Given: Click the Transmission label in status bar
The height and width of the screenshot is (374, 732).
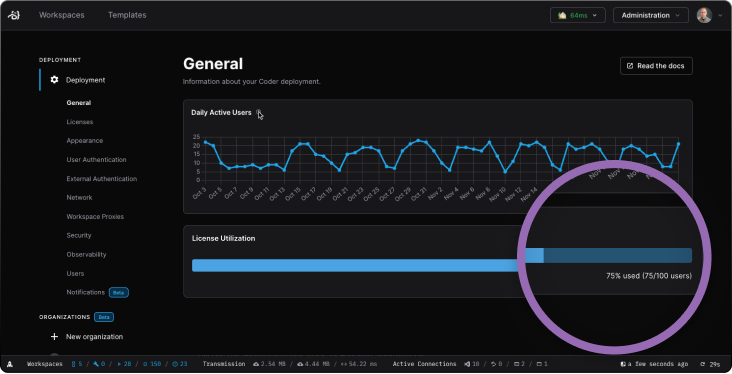Looking at the screenshot, I should point(224,364).
